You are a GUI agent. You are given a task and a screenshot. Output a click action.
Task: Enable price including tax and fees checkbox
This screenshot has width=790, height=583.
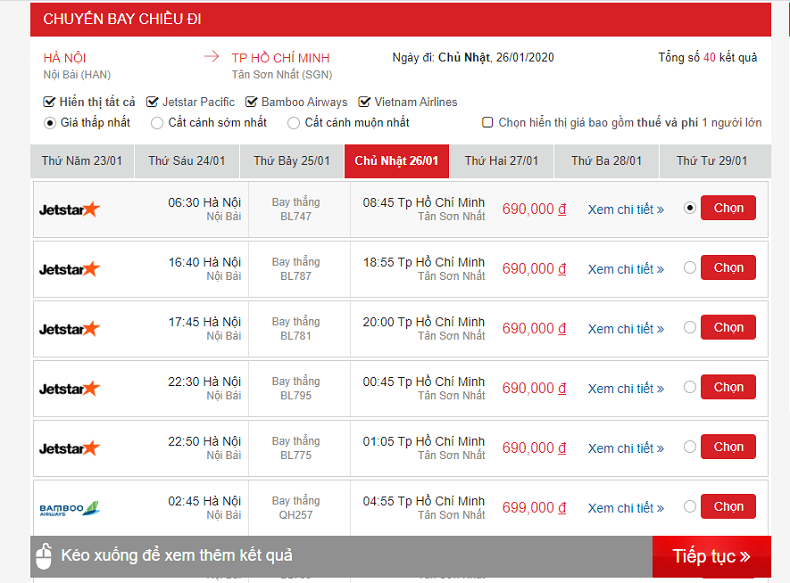[487, 122]
